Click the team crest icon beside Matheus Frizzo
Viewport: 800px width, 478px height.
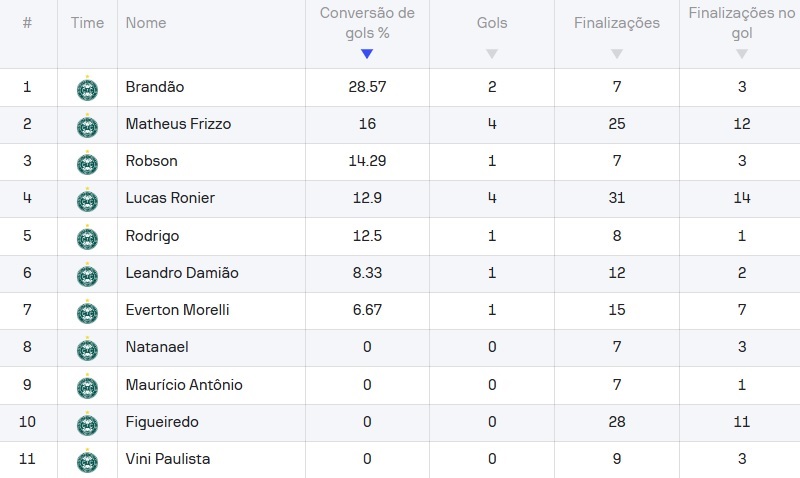click(87, 125)
